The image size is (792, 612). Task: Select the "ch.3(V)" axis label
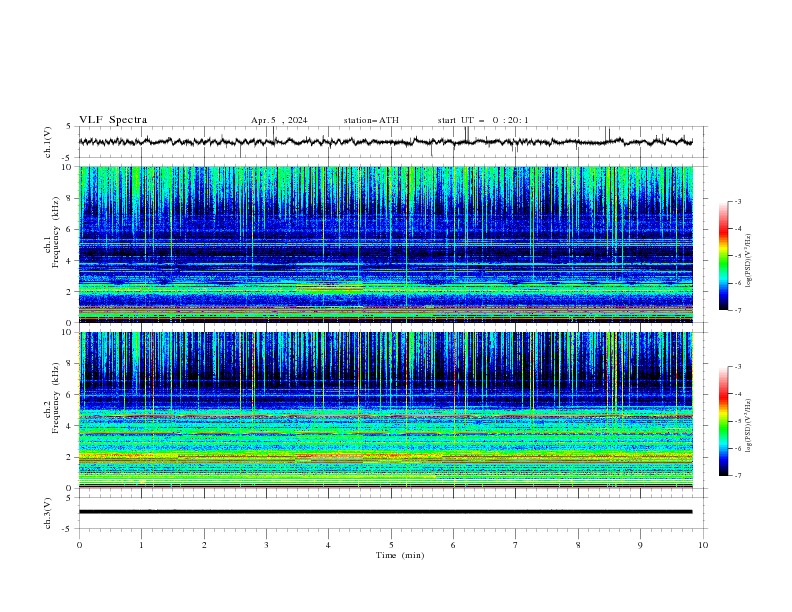48,514
